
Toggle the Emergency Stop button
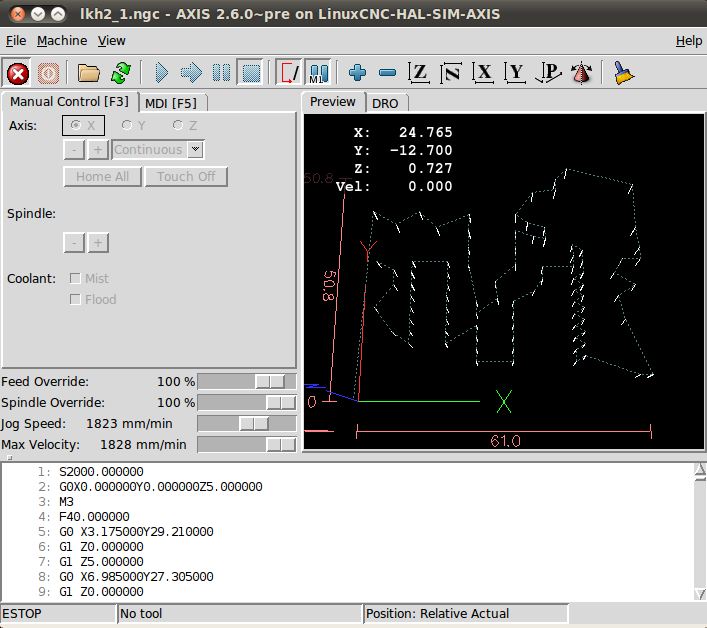pyautogui.click(x=17, y=73)
